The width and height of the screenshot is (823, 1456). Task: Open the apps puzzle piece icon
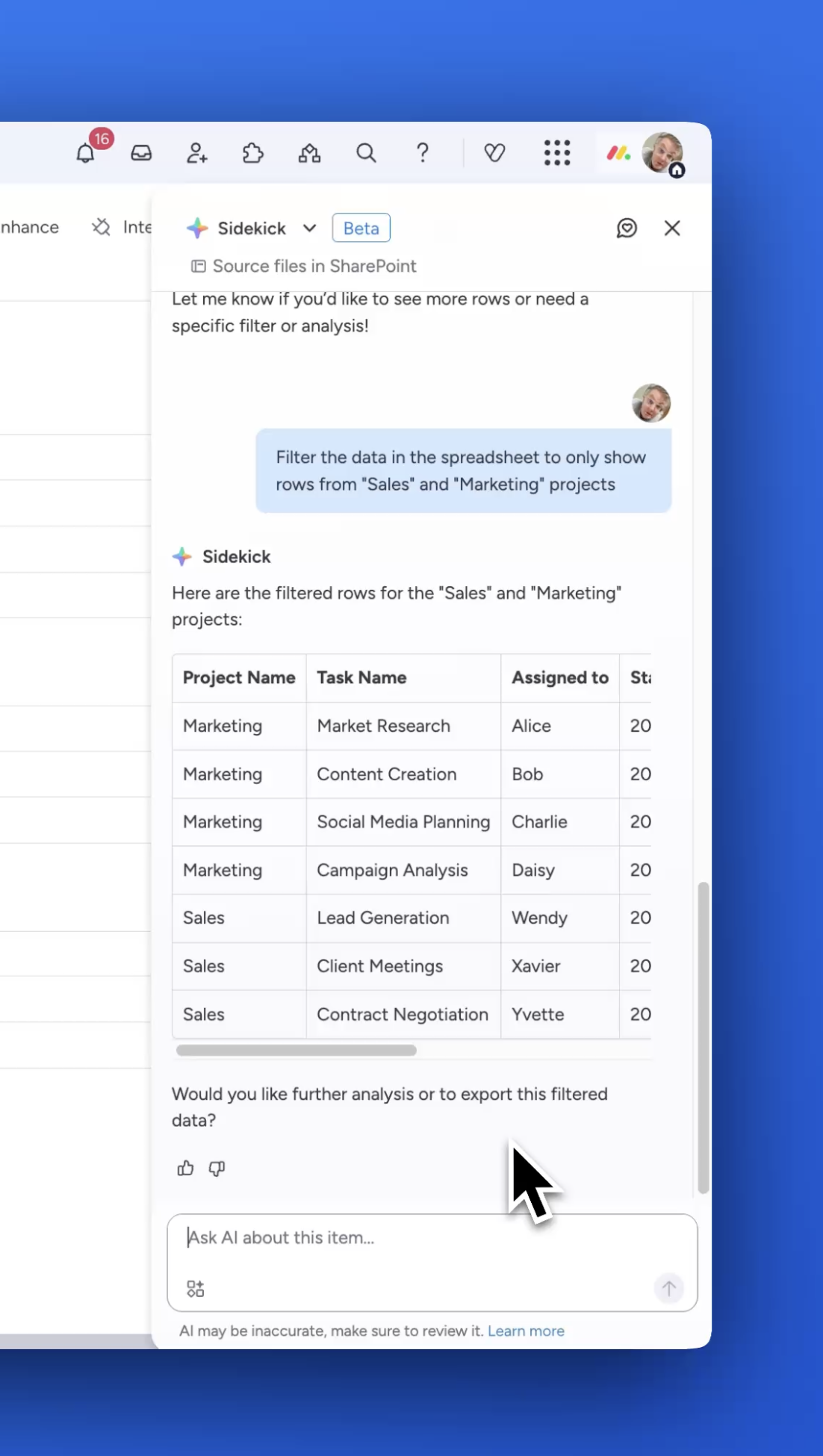coord(253,153)
